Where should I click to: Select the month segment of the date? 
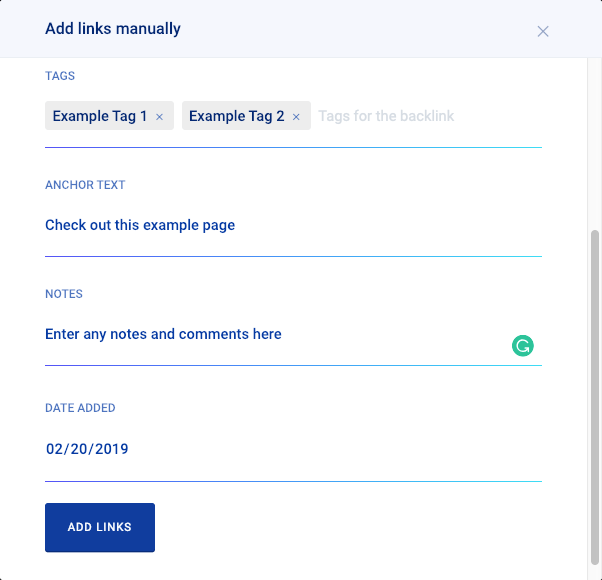coord(56,449)
